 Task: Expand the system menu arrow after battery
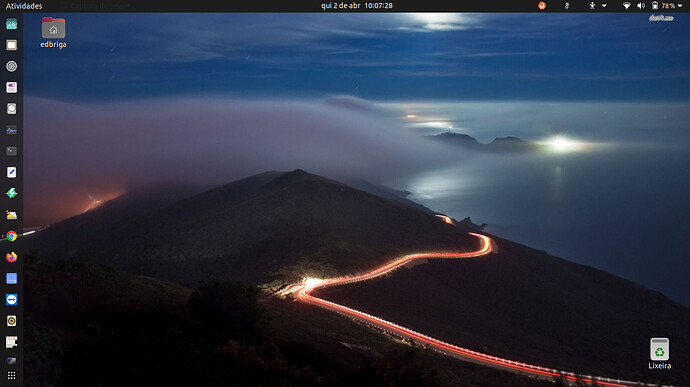point(680,6)
